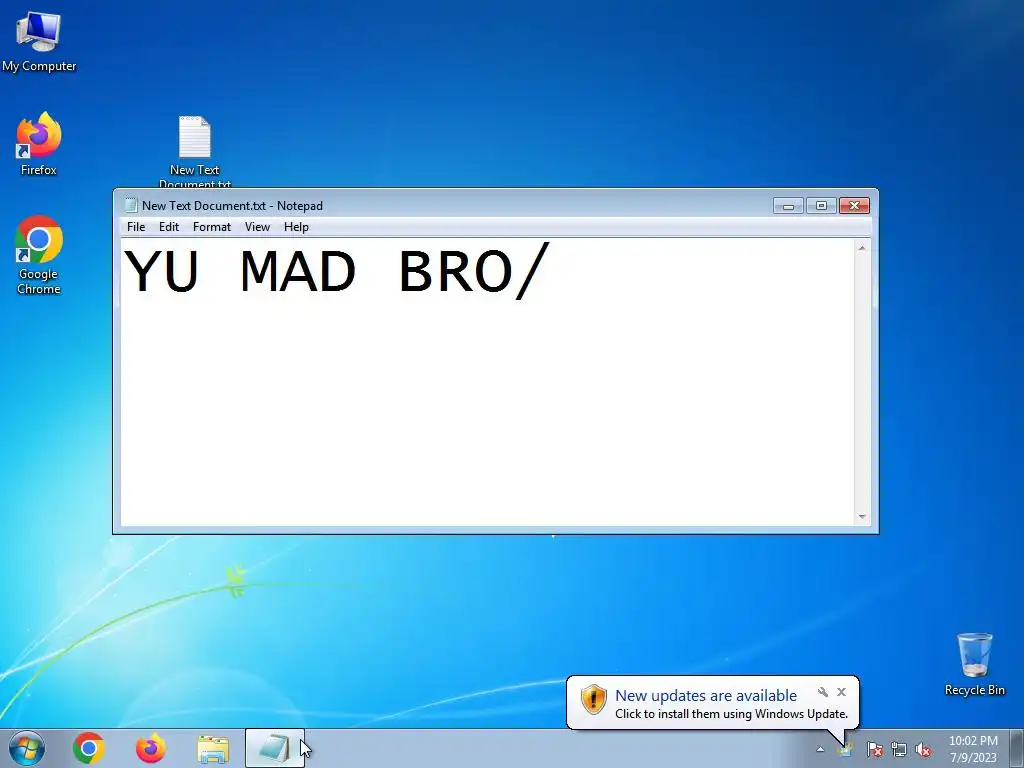Click the Windows Update tray icon
Image resolution: width=1024 pixels, height=768 pixels.
pos(845,749)
